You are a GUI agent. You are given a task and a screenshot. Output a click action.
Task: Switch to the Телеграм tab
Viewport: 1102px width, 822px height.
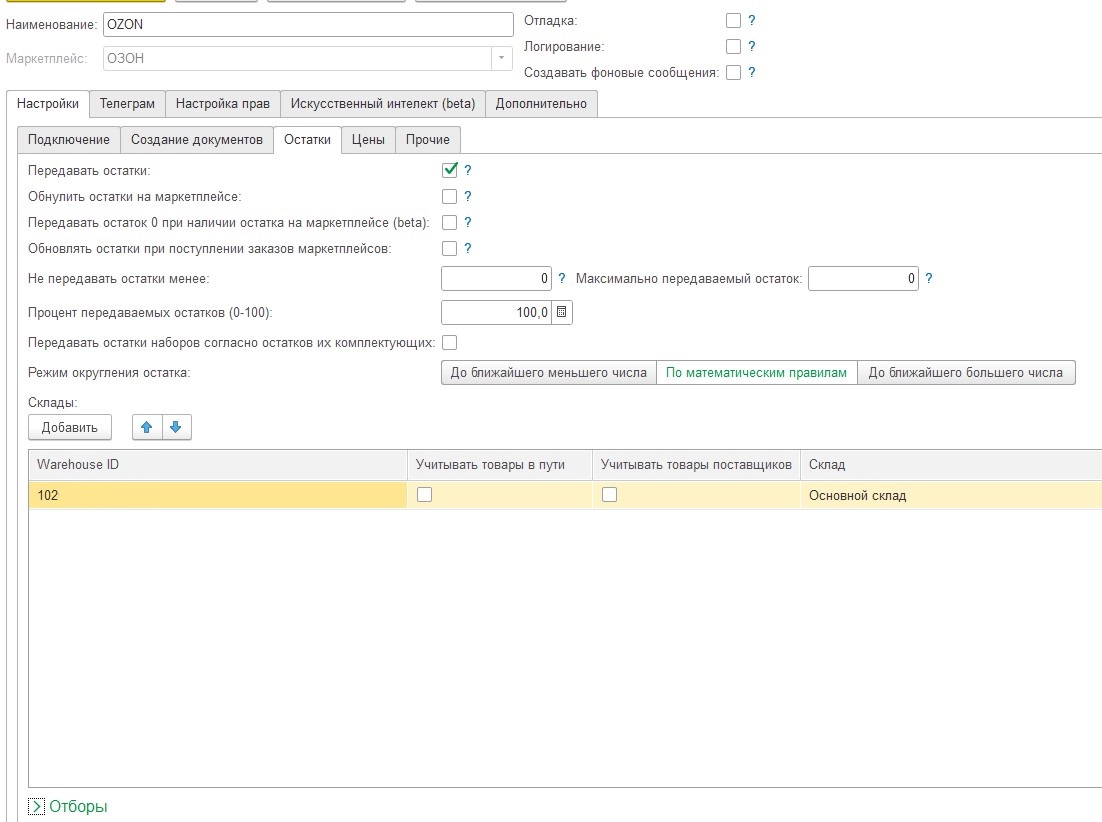(x=127, y=104)
